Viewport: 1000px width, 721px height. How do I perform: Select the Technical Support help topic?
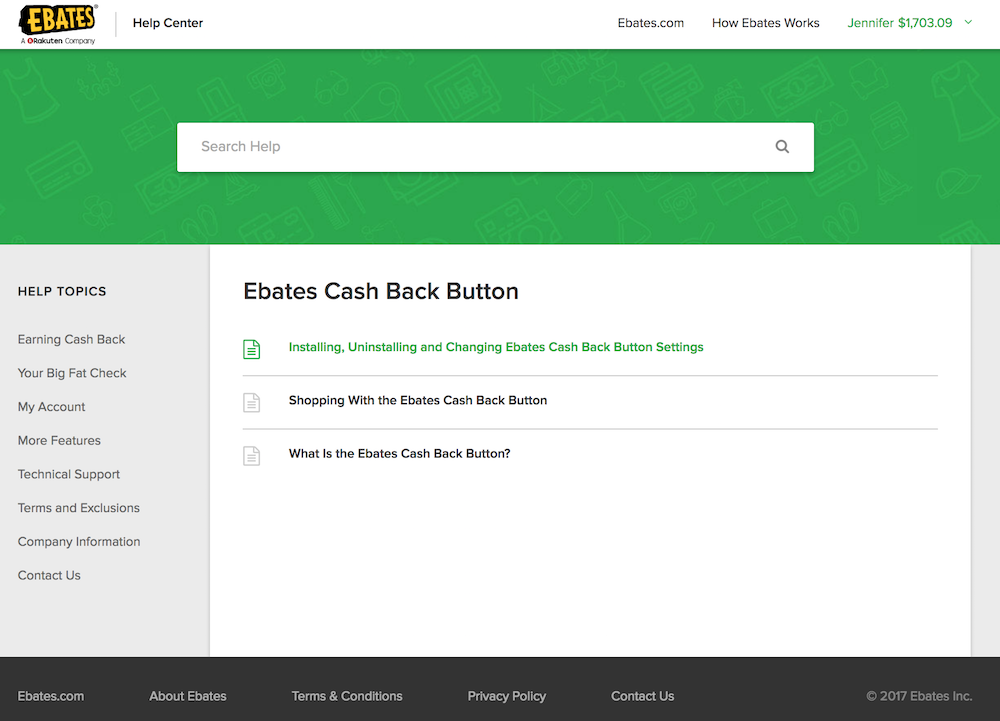[x=69, y=474]
